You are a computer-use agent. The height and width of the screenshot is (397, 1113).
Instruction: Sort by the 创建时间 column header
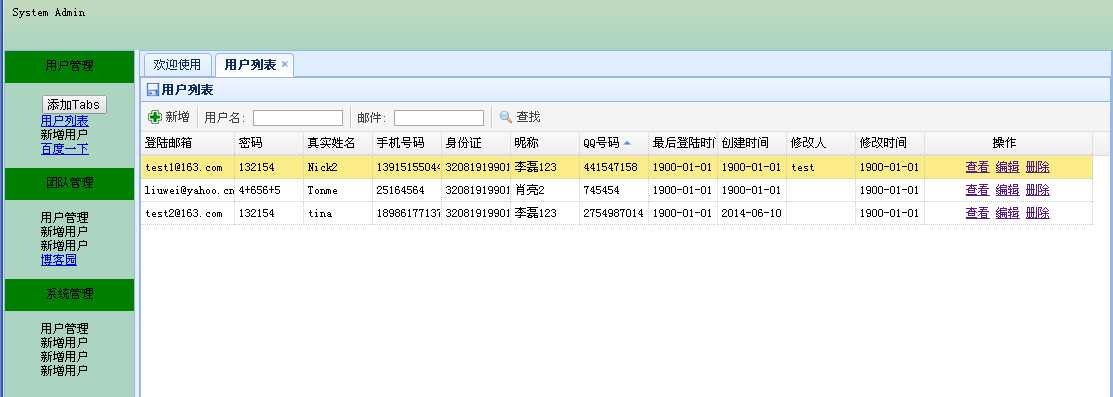click(x=752, y=143)
